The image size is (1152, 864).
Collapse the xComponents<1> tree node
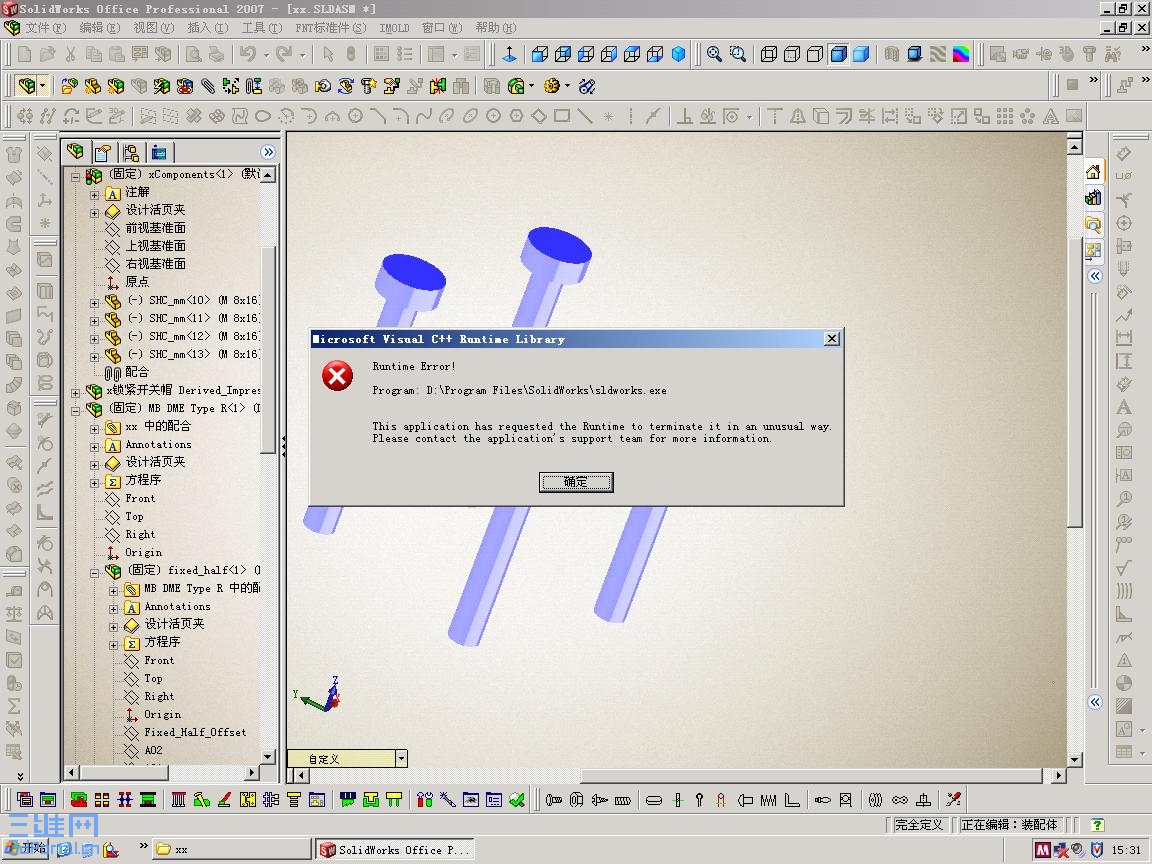pyautogui.click(x=75, y=176)
